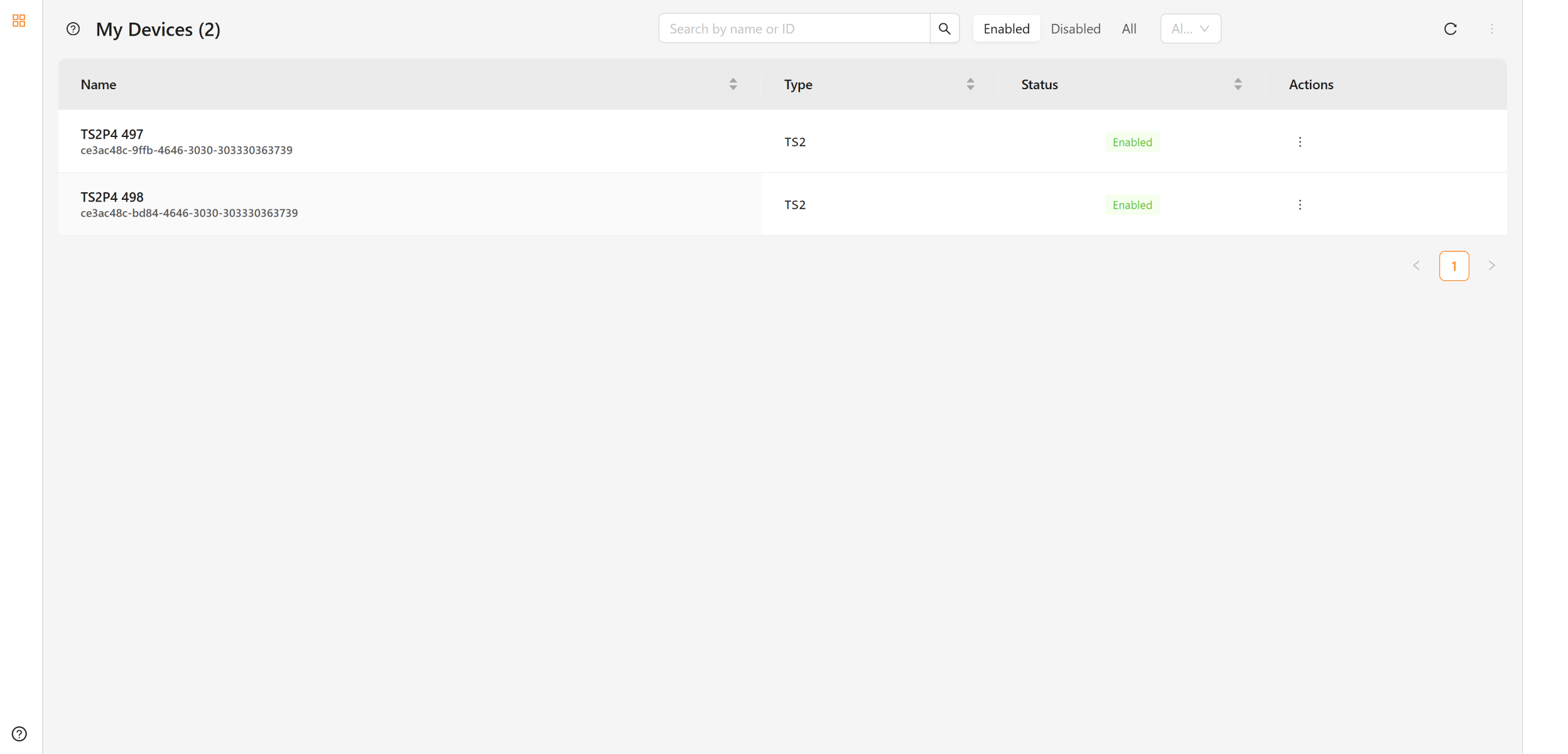The height and width of the screenshot is (754, 1568).
Task: Open actions menu for TS2P4 498
Action: tap(1299, 205)
